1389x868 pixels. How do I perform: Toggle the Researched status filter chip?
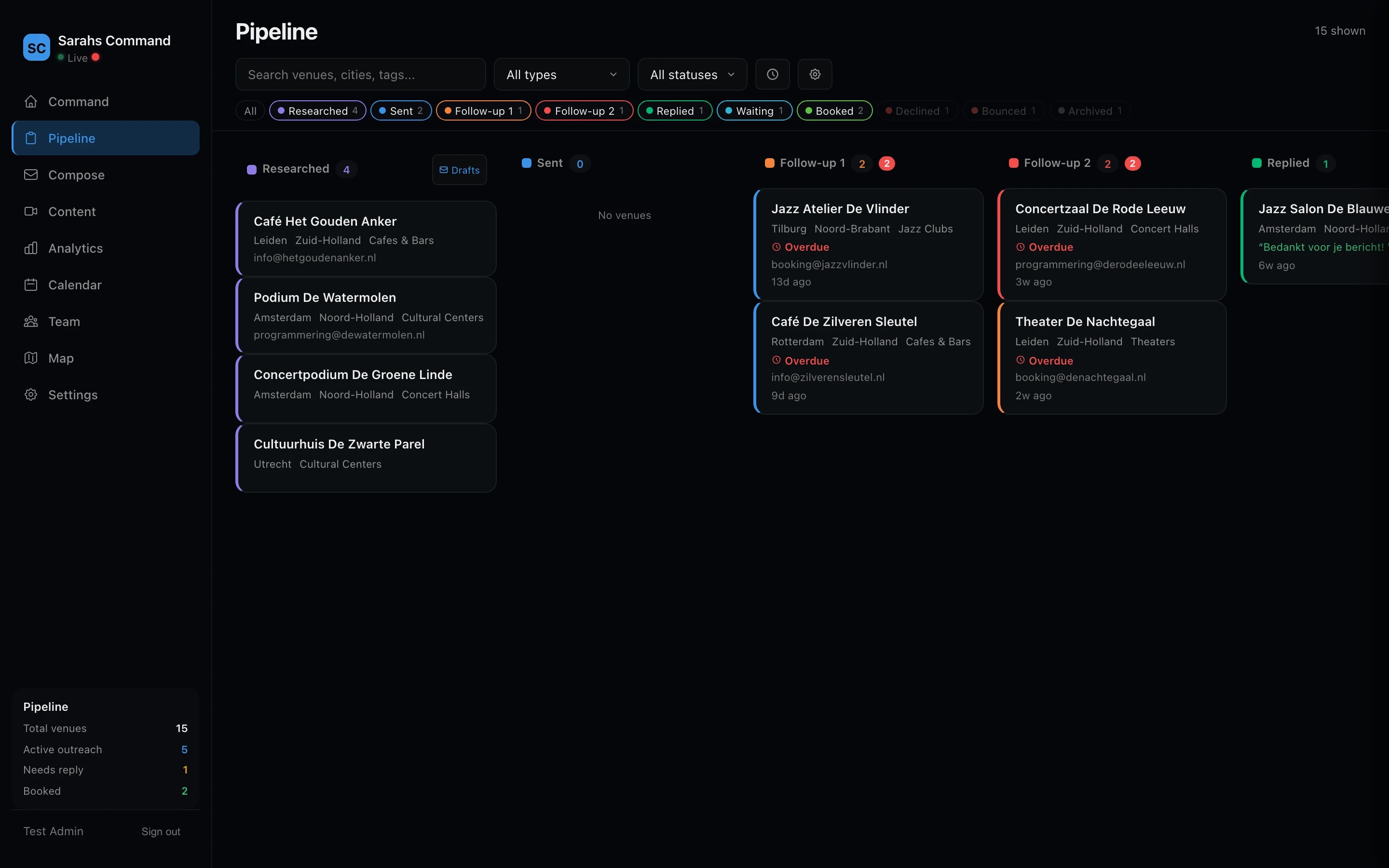[317, 110]
